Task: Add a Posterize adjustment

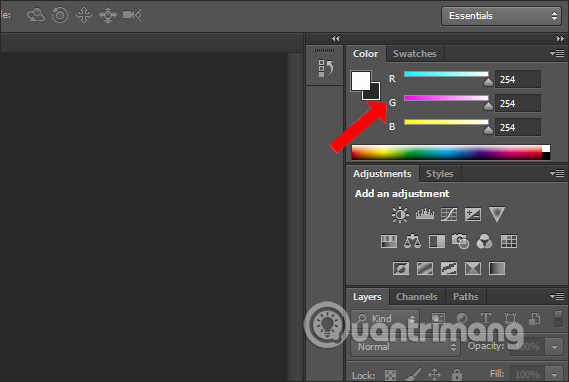Action: (425, 268)
